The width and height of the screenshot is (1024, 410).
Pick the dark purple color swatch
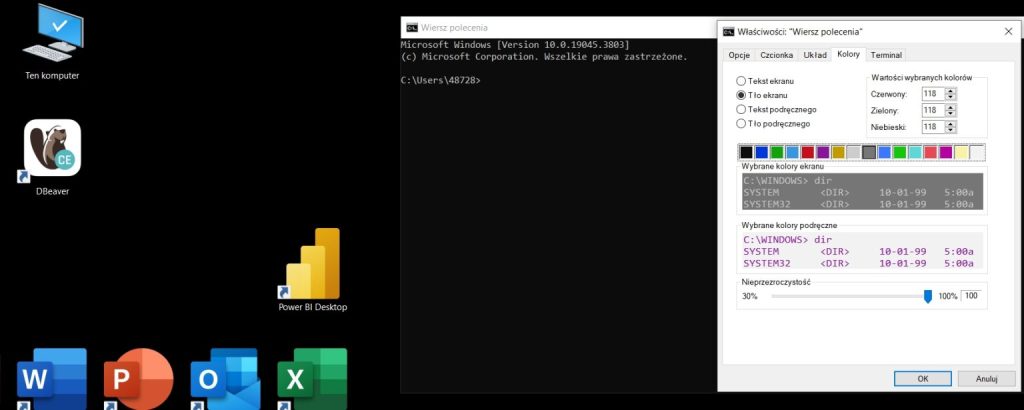[823, 152]
